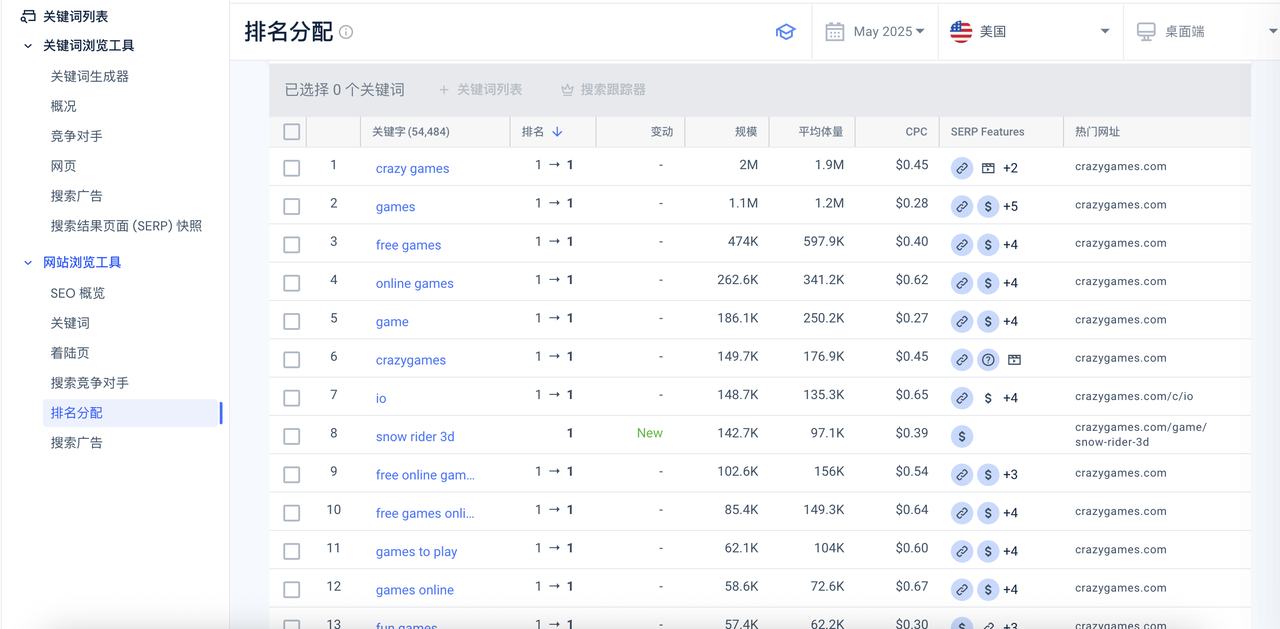Open SEO 概览 in the sidebar
This screenshot has height=629, width=1280.
coord(78,293)
